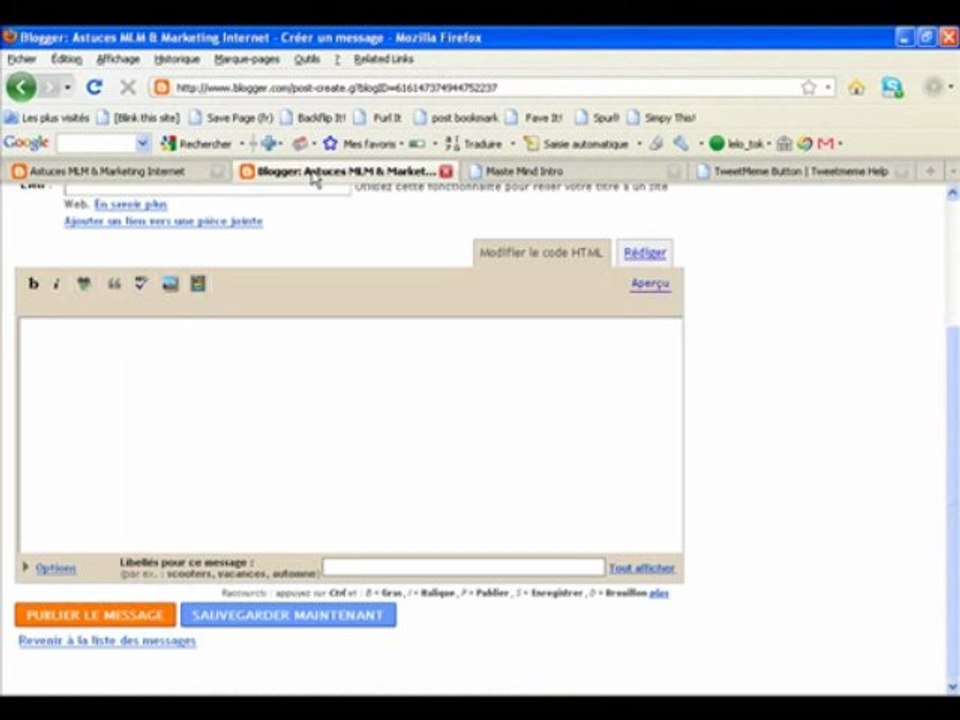Screen dimensions: 960x720
Task: Click the vertical page scrollbar thumb
Action: (952, 502)
